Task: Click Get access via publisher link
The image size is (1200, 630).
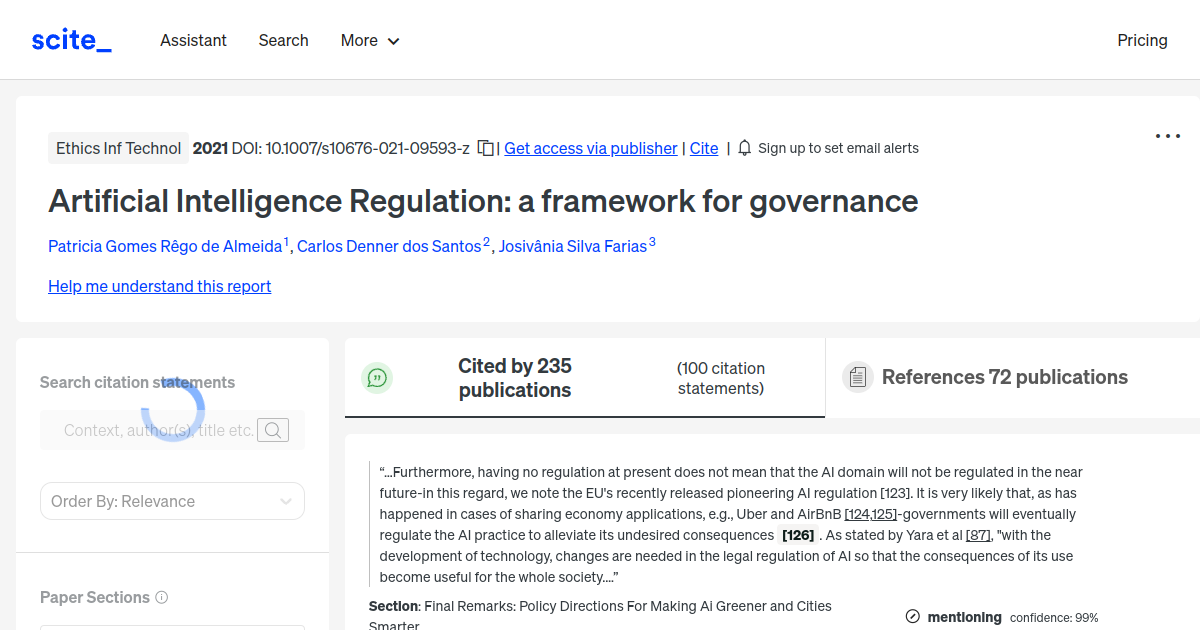Action: (590, 148)
